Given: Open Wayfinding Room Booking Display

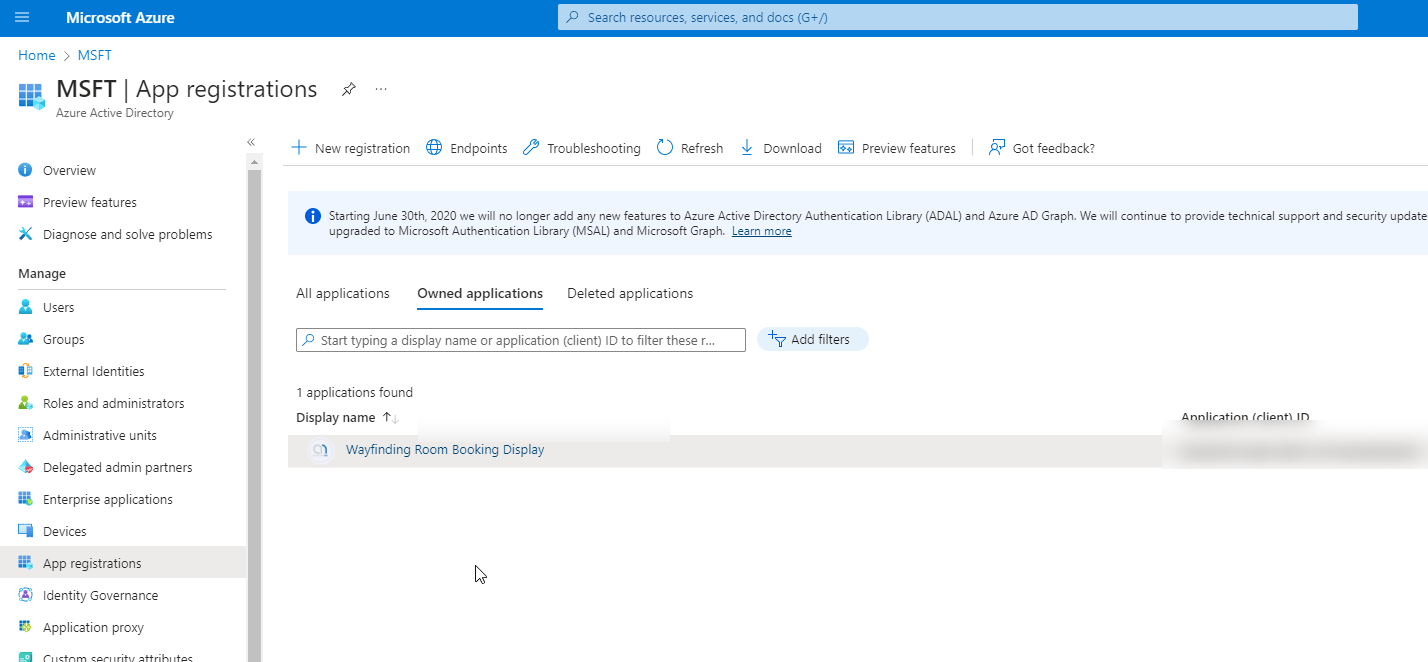Looking at the screenshot, I should 444,449.
